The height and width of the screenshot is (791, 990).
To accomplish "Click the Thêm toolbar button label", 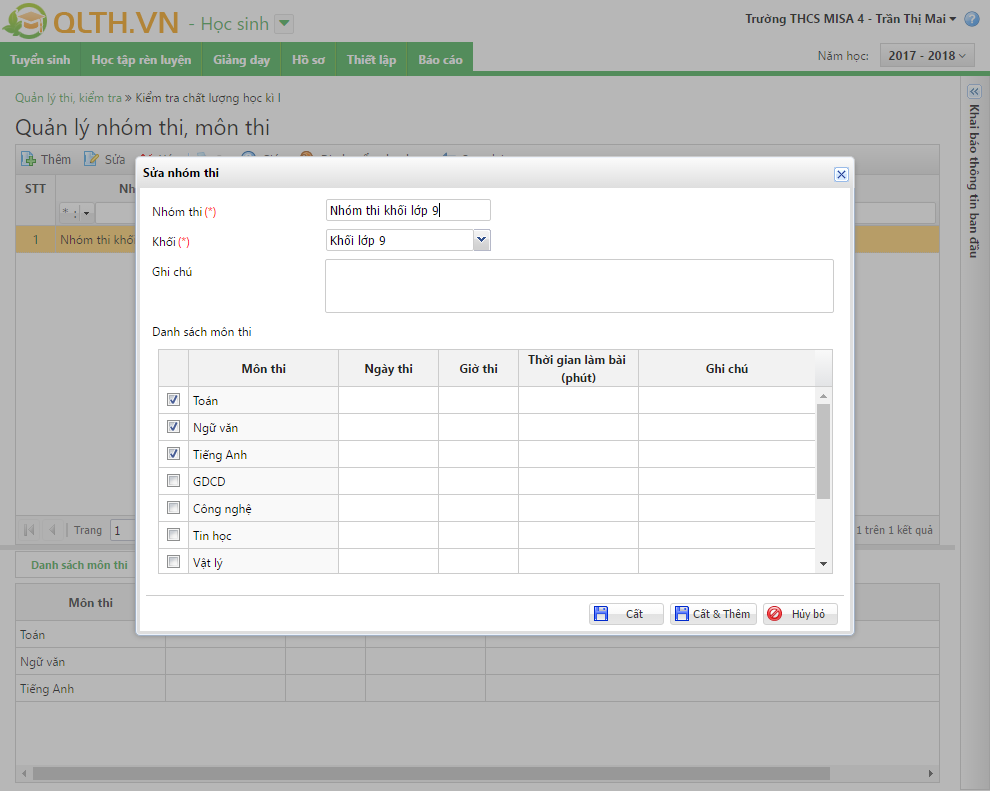I will (56, 159).
